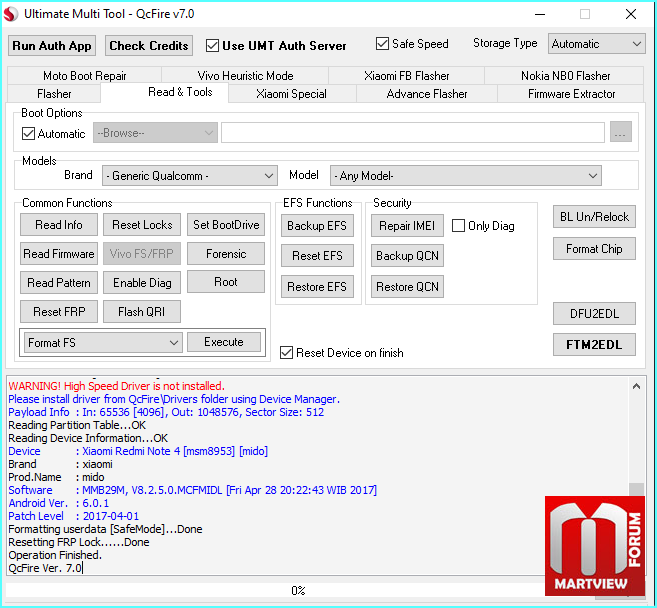Open the Format FS operation dropdown

click(103, 343)
